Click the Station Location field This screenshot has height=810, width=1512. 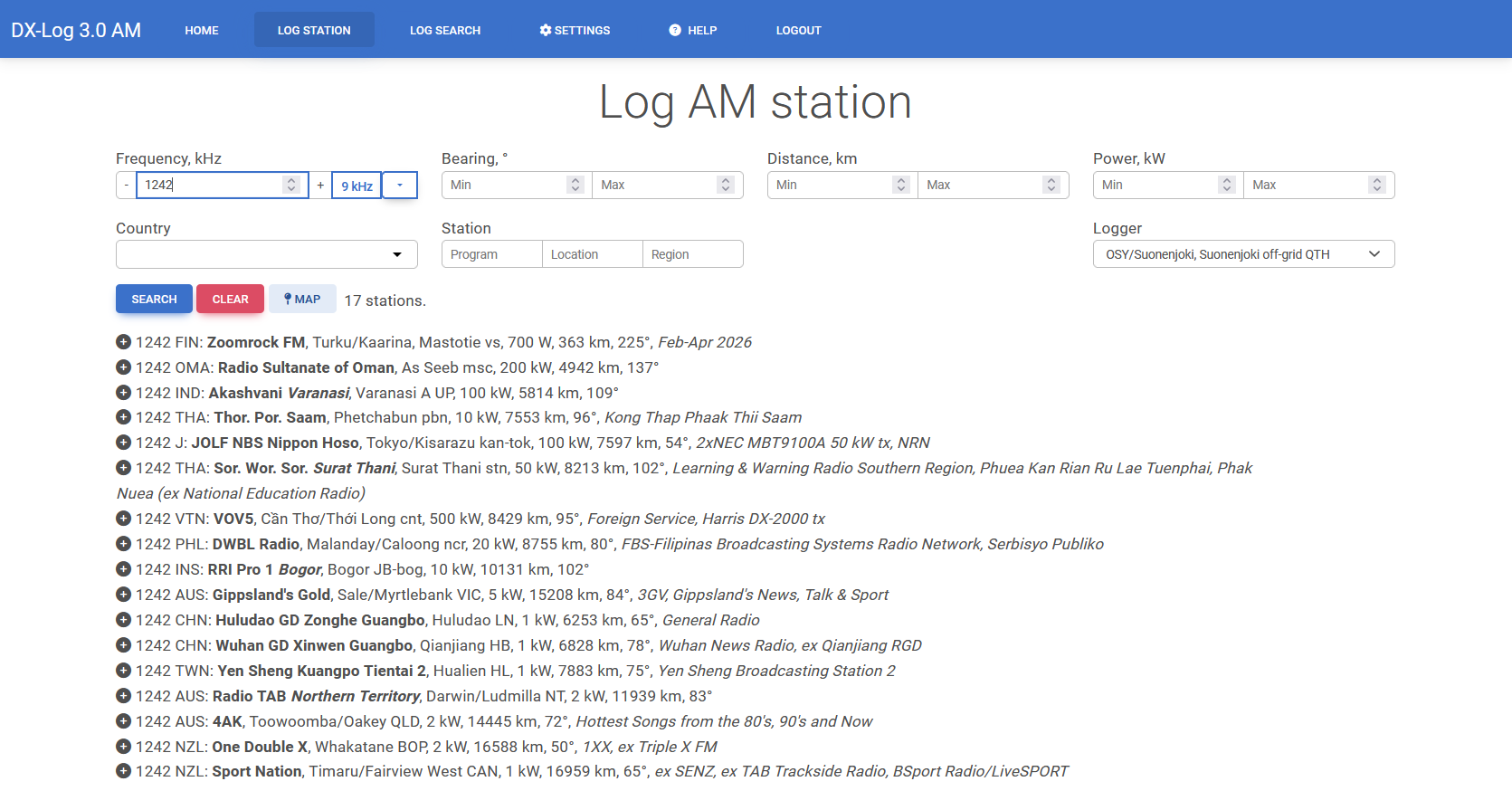point(593,254)
